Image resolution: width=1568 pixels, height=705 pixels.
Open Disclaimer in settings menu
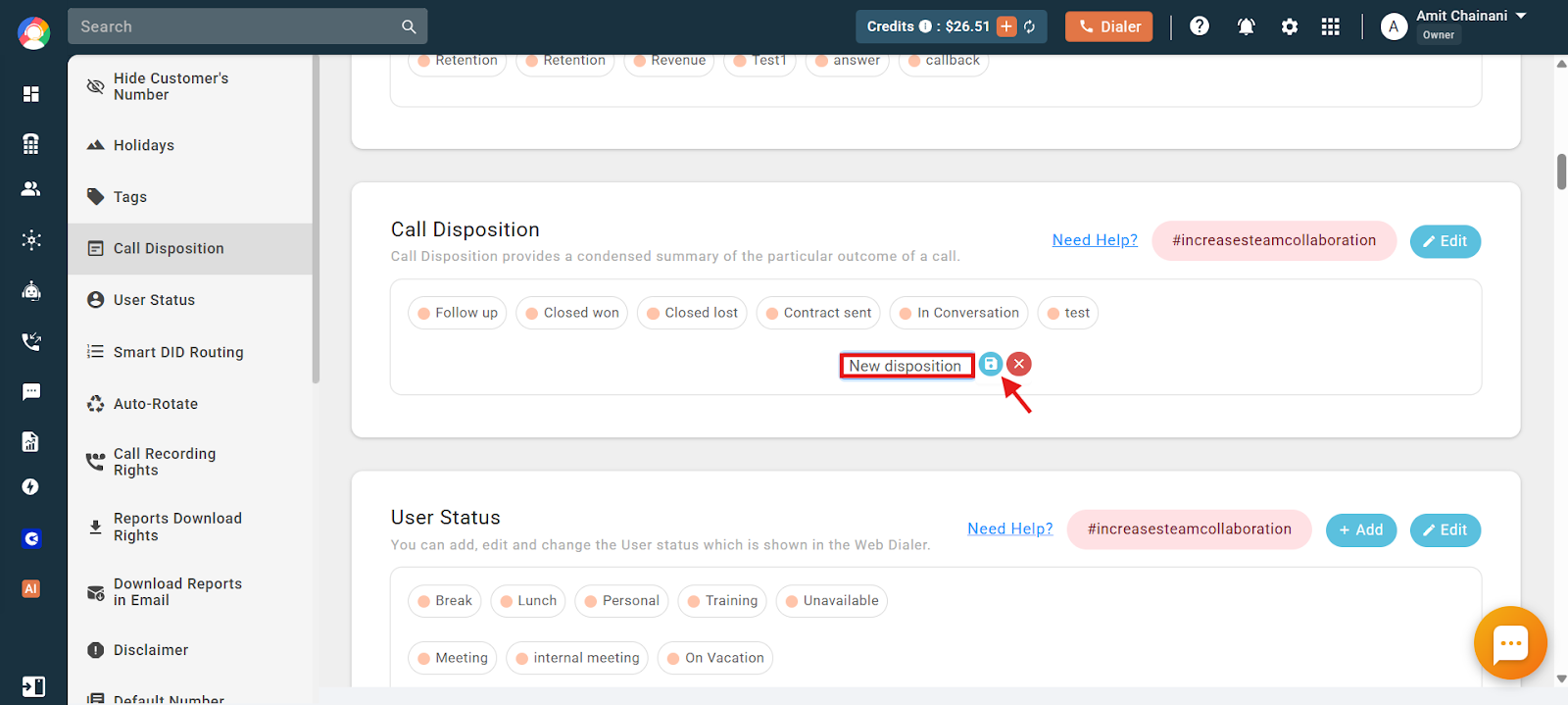tap(190, 650)
